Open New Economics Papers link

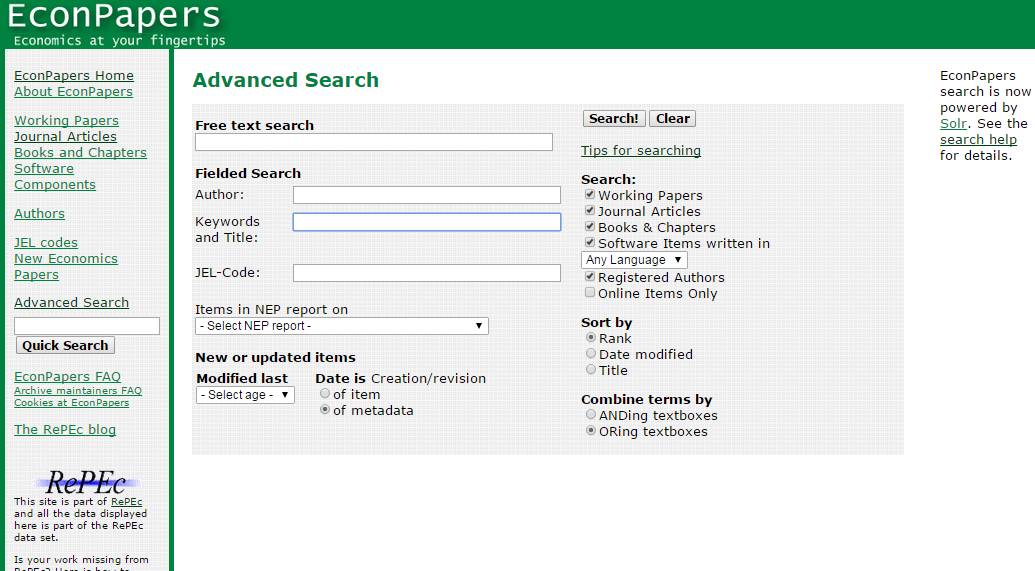[x=66, y=267]
